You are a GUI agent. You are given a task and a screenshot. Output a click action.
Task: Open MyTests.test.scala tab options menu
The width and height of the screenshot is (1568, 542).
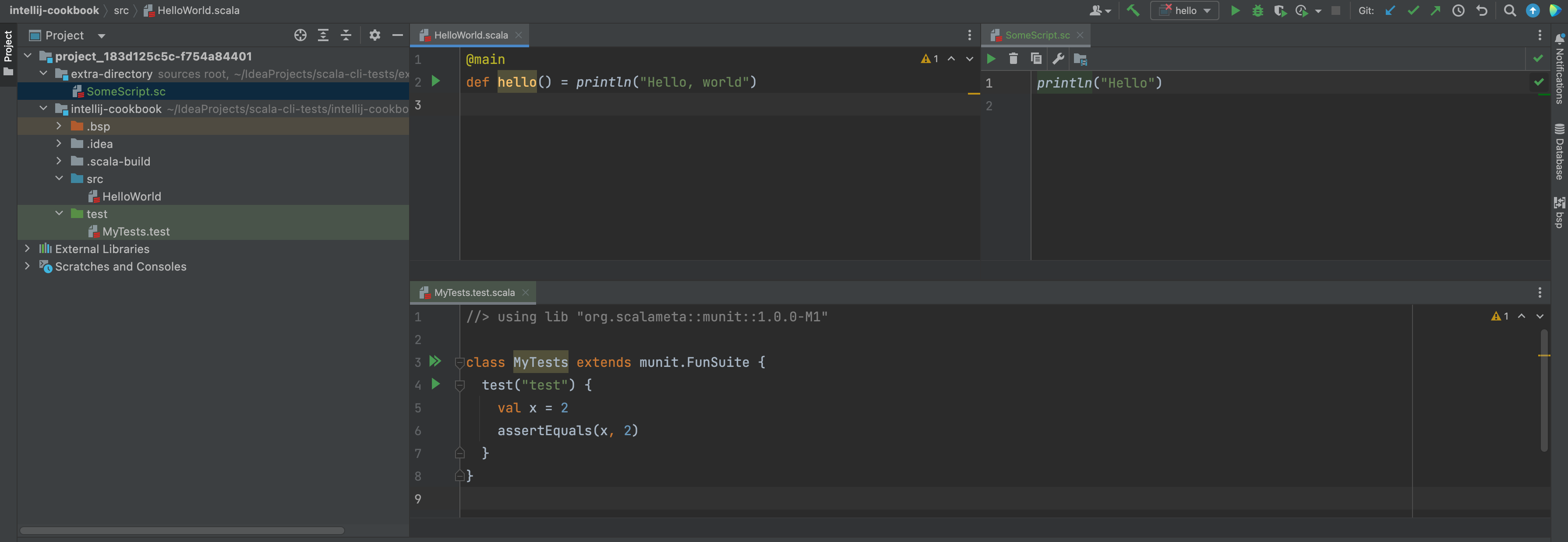[1540, 292]
